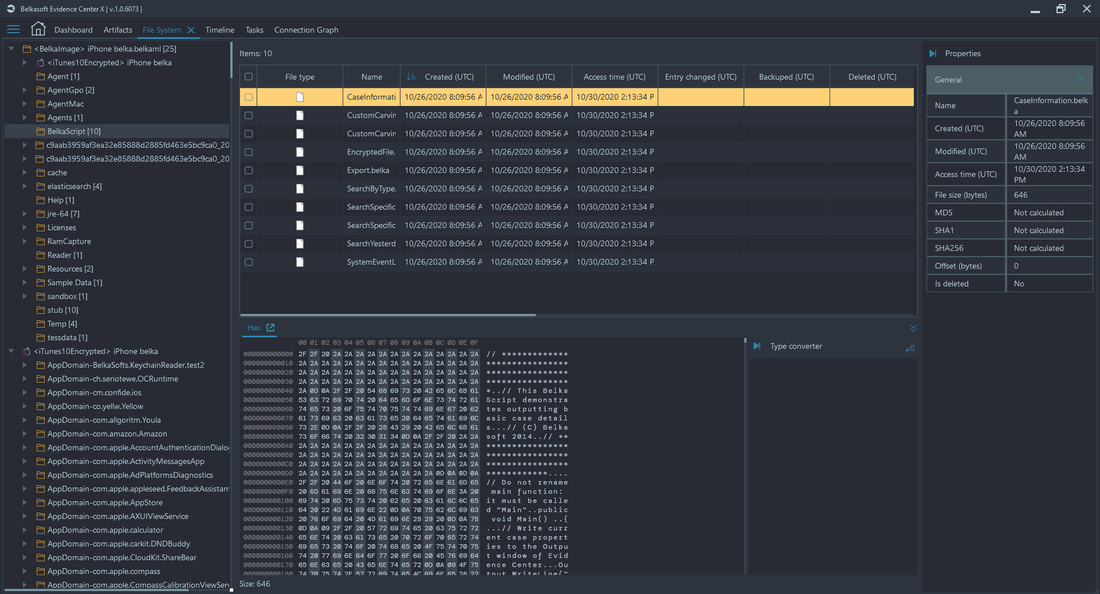1100x594 pixels.
Task: Expand the jre-64 [7] folder
Action: tap(25, 213)
